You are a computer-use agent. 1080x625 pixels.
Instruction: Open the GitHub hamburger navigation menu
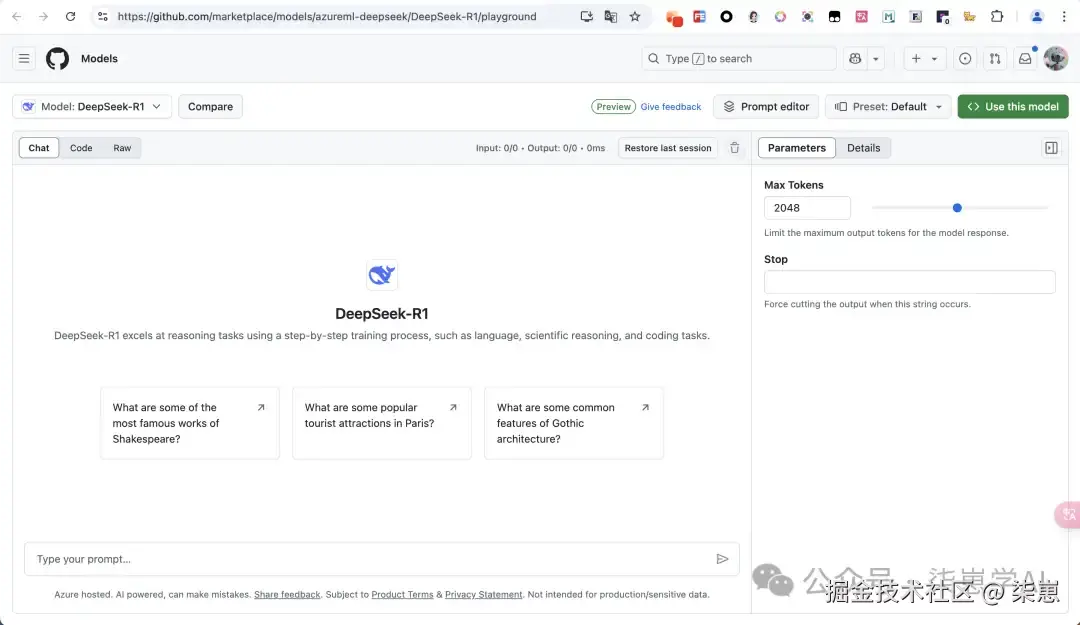pos(24,59)
